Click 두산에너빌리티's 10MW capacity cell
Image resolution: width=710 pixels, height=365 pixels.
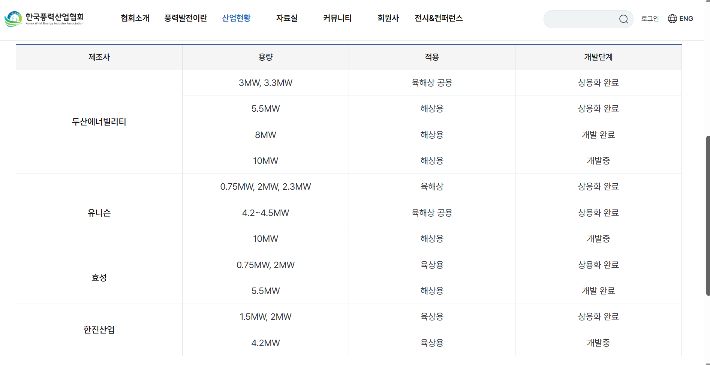(265, 161)
